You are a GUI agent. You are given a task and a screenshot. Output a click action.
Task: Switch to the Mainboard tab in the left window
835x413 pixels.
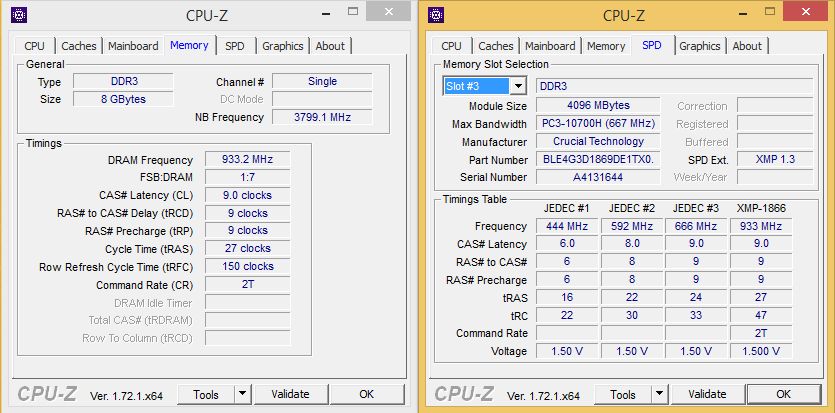133,46
